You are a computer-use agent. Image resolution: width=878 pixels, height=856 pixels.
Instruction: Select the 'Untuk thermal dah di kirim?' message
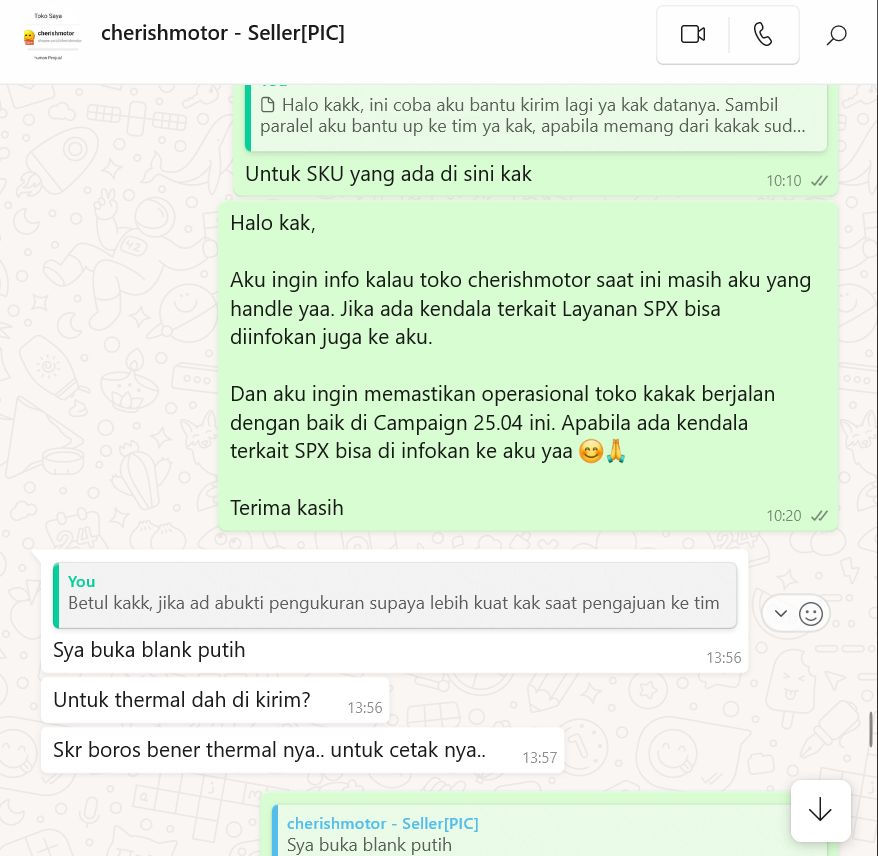(215, 700)
